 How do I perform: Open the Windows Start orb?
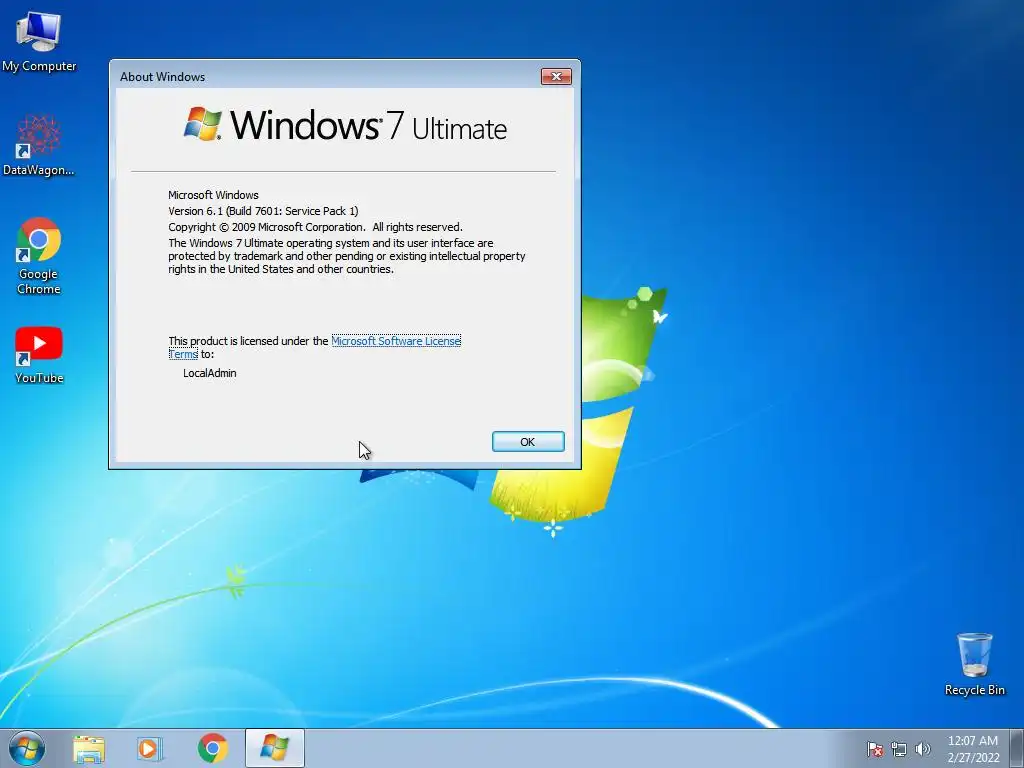click(x=27, y=748)
